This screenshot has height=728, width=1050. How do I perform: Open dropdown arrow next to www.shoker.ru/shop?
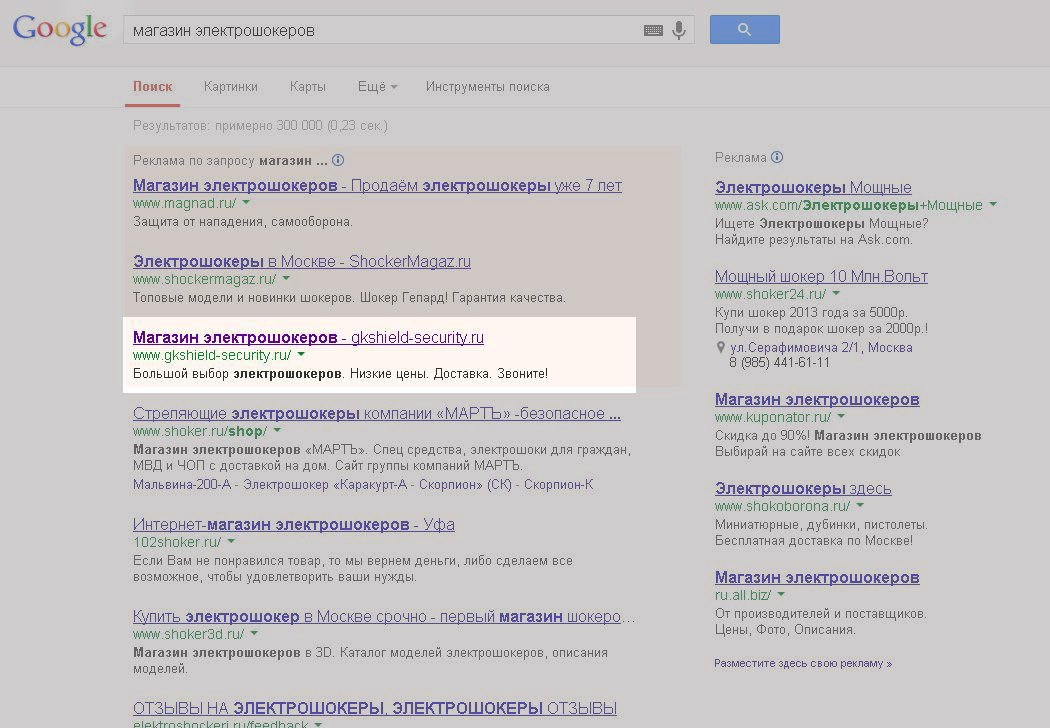[277, 430]
